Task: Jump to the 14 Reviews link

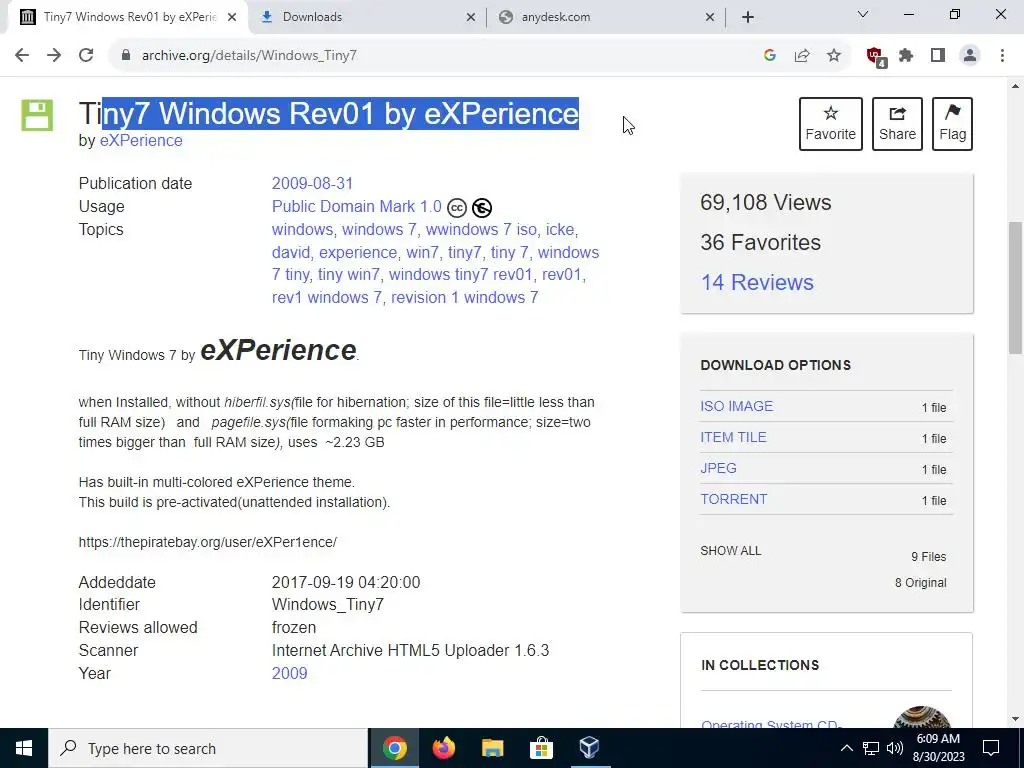Action: coord(757,282)
